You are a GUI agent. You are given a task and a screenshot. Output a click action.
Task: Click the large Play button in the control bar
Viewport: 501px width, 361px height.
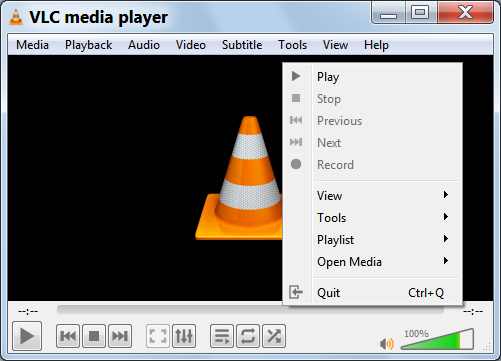pos(27,336)
